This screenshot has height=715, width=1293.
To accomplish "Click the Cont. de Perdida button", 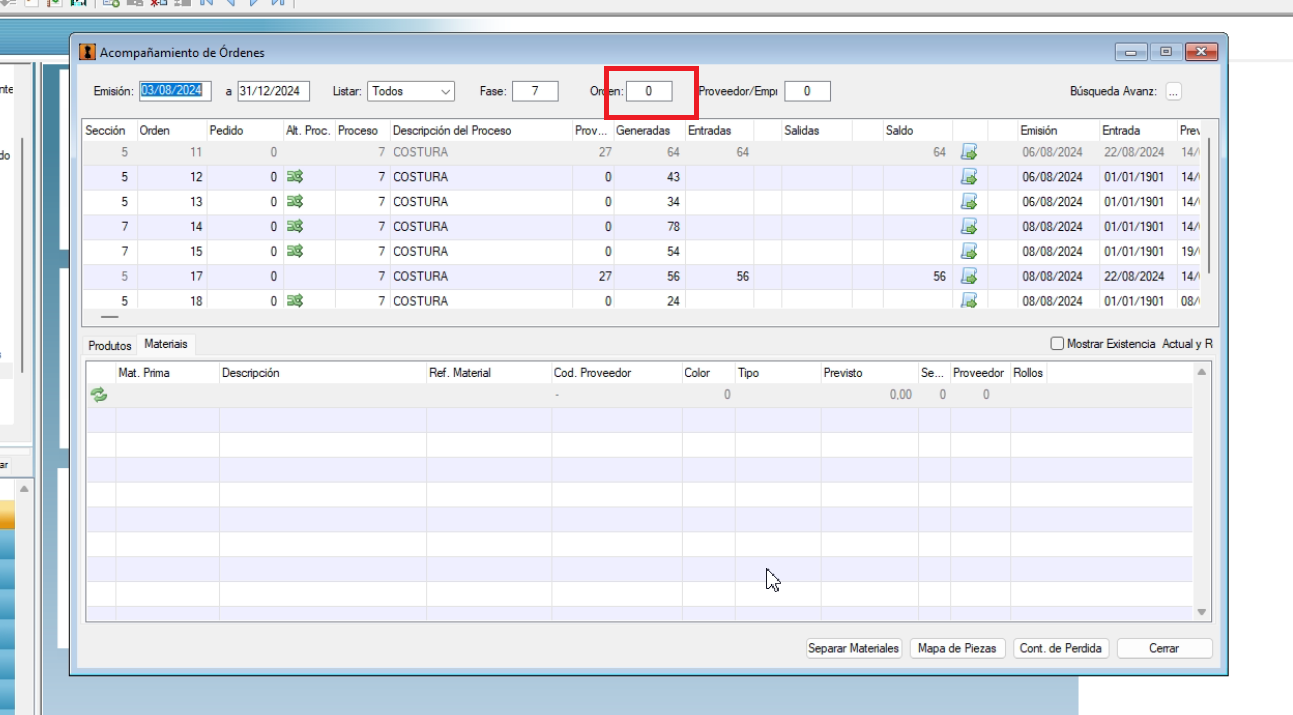I will [1061, 648].
